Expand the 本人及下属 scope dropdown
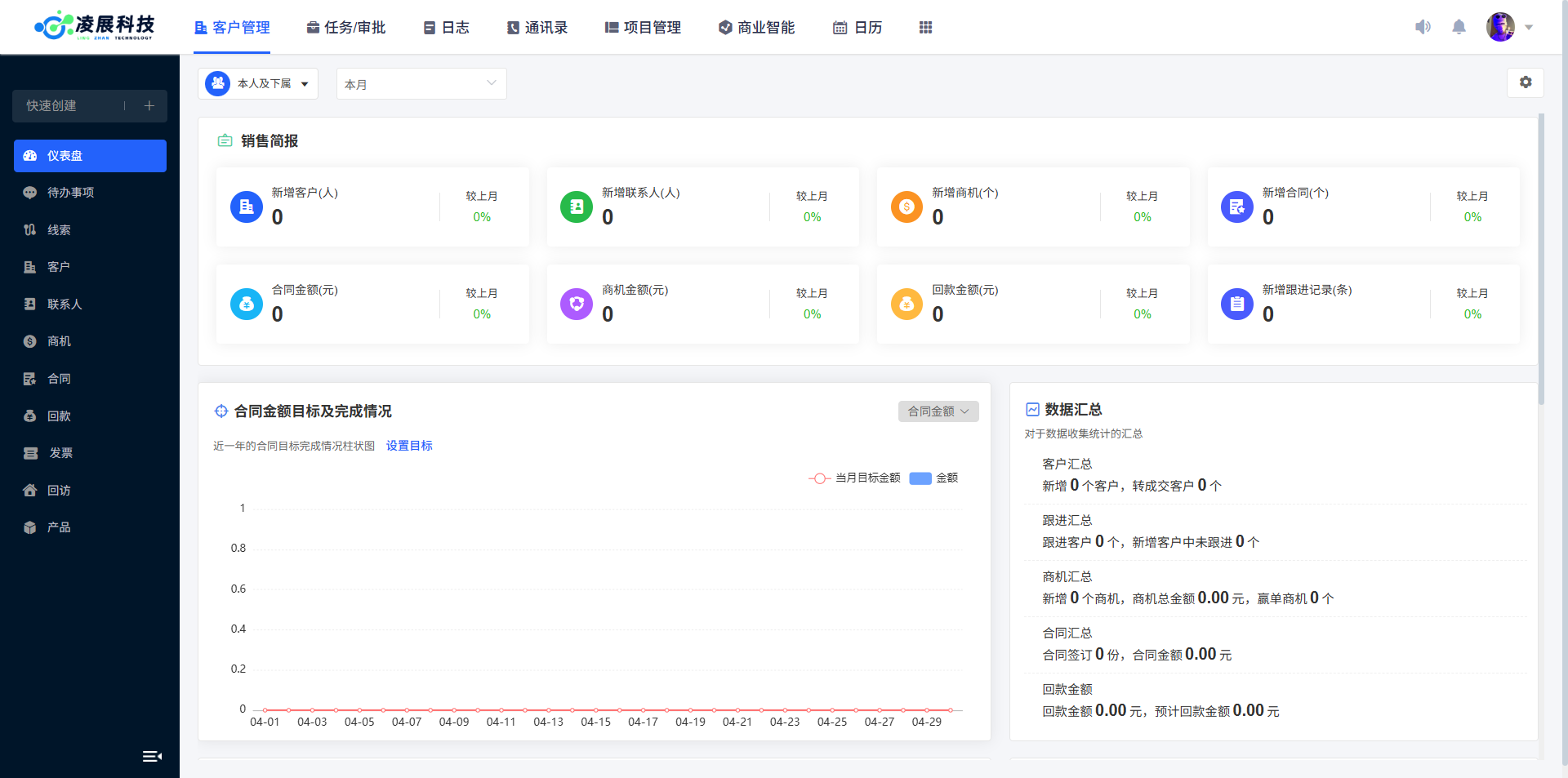The width and height of the screenshot is (1568, 778). tap(258, 84)
